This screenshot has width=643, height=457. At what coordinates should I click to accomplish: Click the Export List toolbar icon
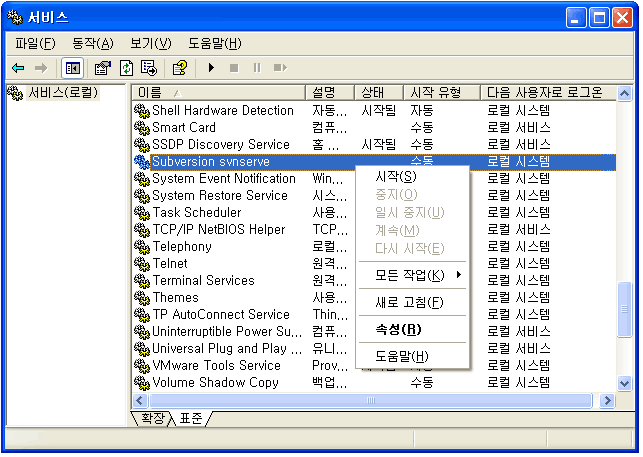click(149, 68)
